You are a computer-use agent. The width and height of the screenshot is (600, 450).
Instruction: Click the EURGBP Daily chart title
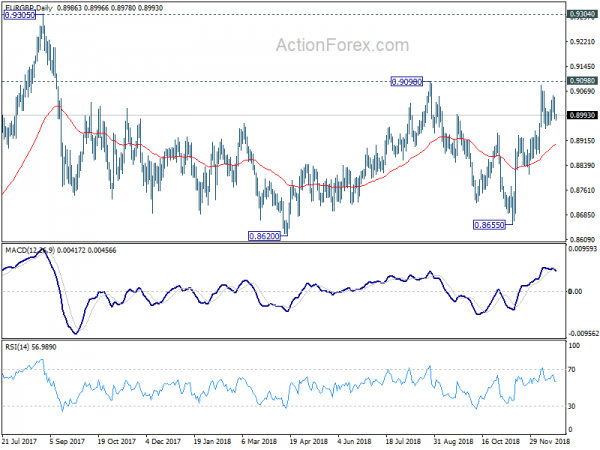tap(29, 8)
